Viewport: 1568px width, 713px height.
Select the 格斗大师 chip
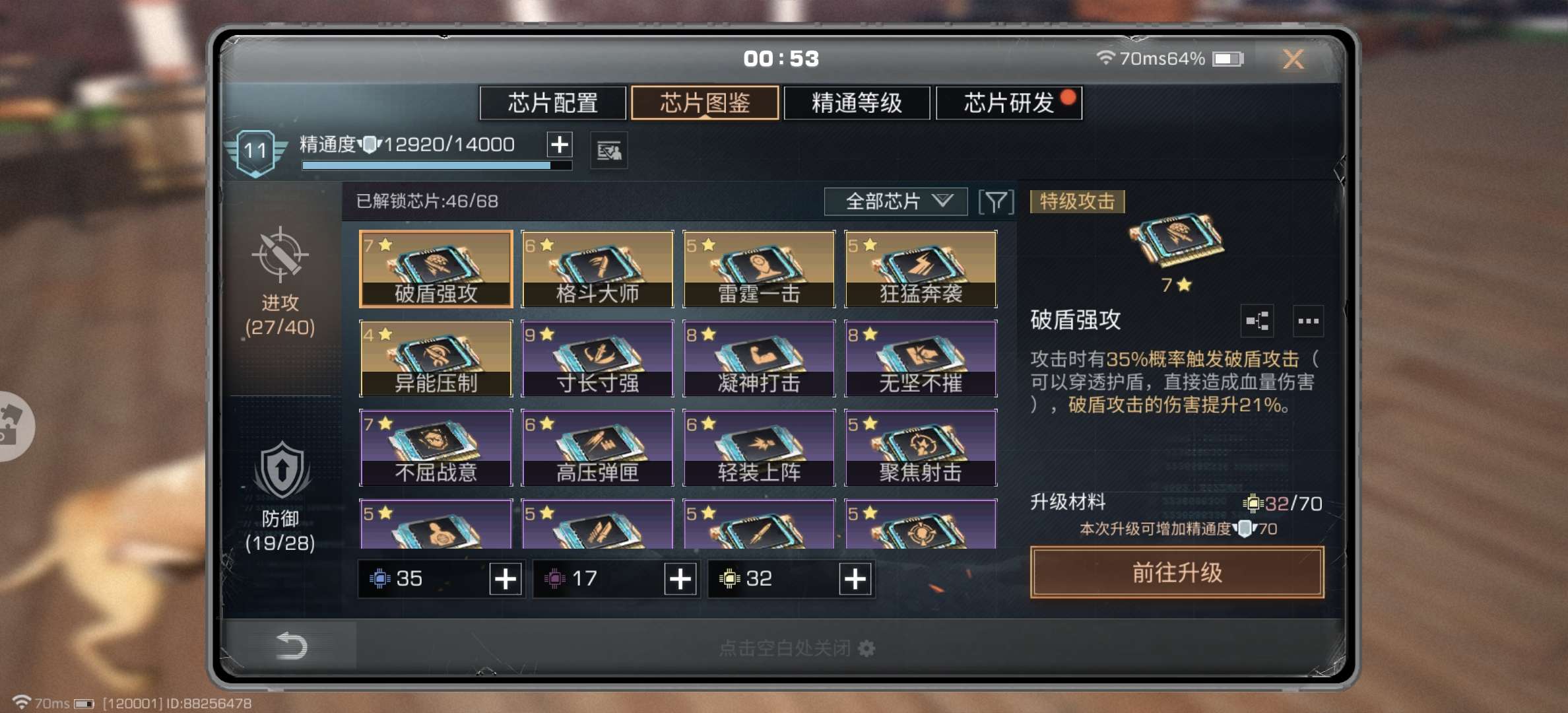(x=597, y=269)
